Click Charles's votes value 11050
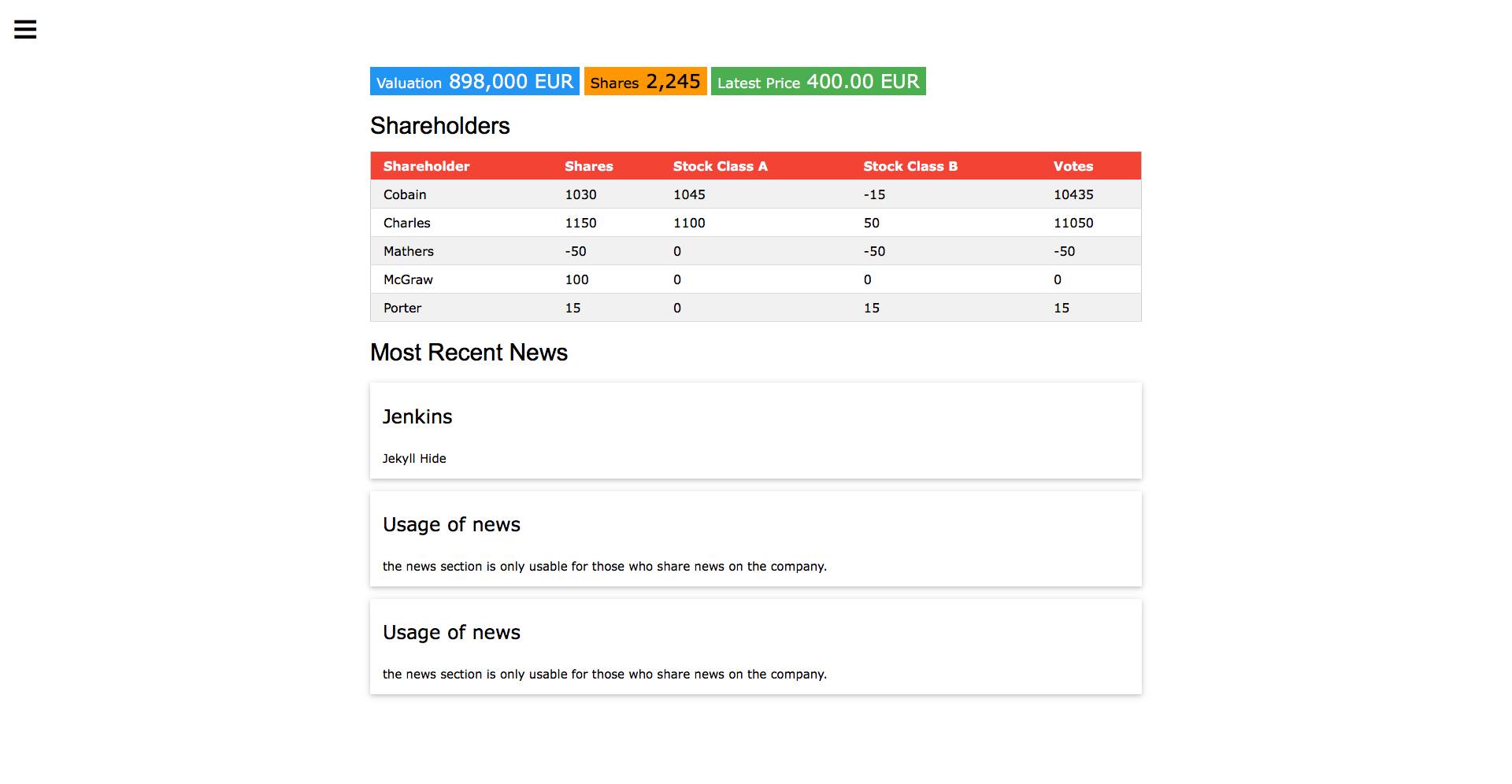The image size is (1512, 784). click(1073, 223)
